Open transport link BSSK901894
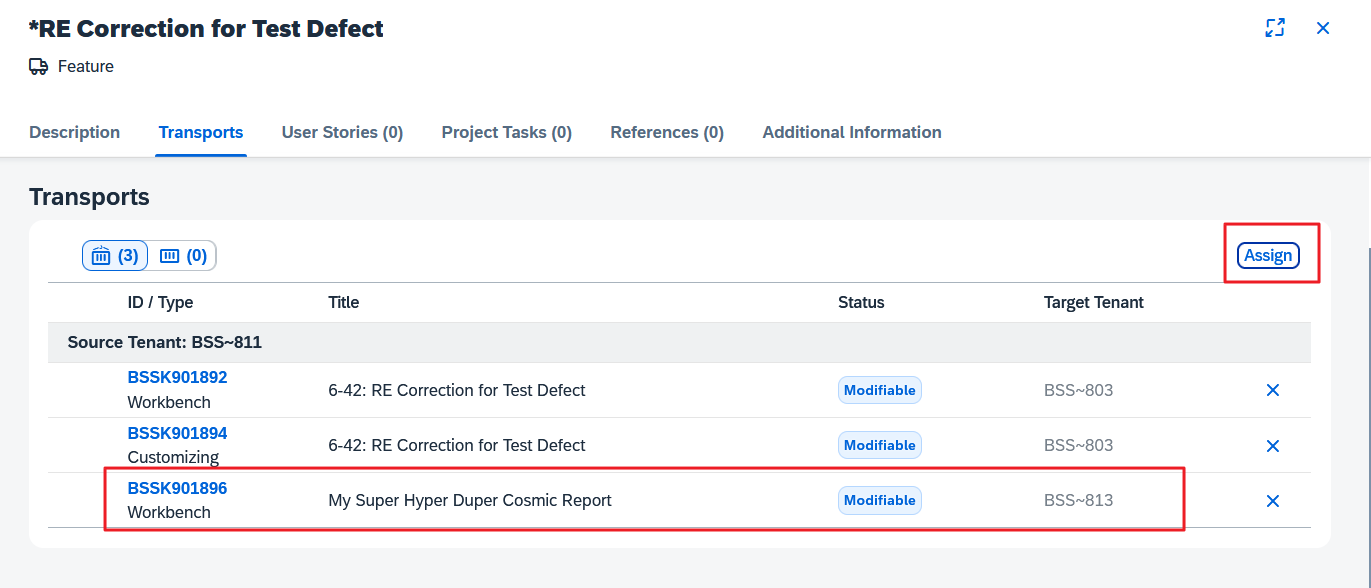This screenshot has height=588, width=1371. 177,433
